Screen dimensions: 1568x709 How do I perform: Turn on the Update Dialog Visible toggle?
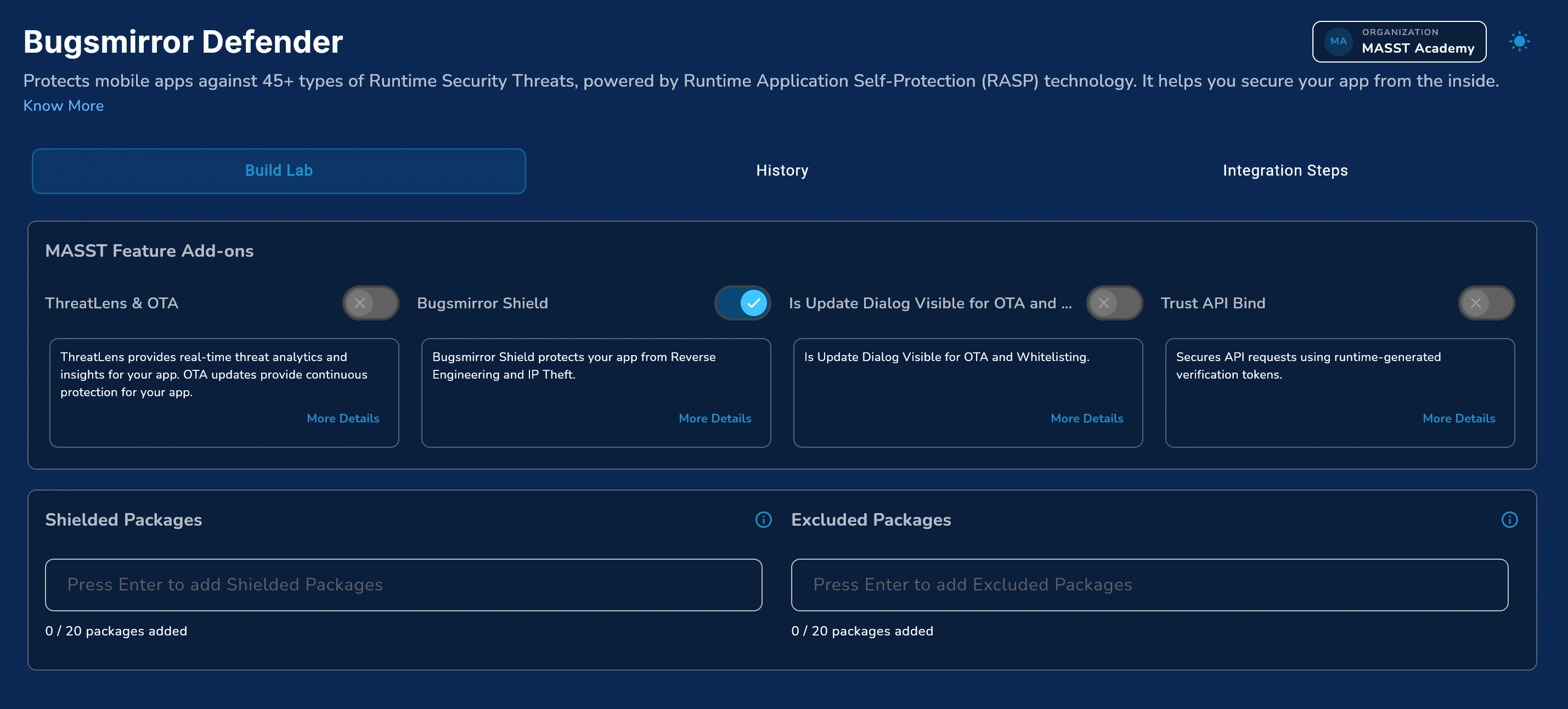click(x=1114, y=303)
